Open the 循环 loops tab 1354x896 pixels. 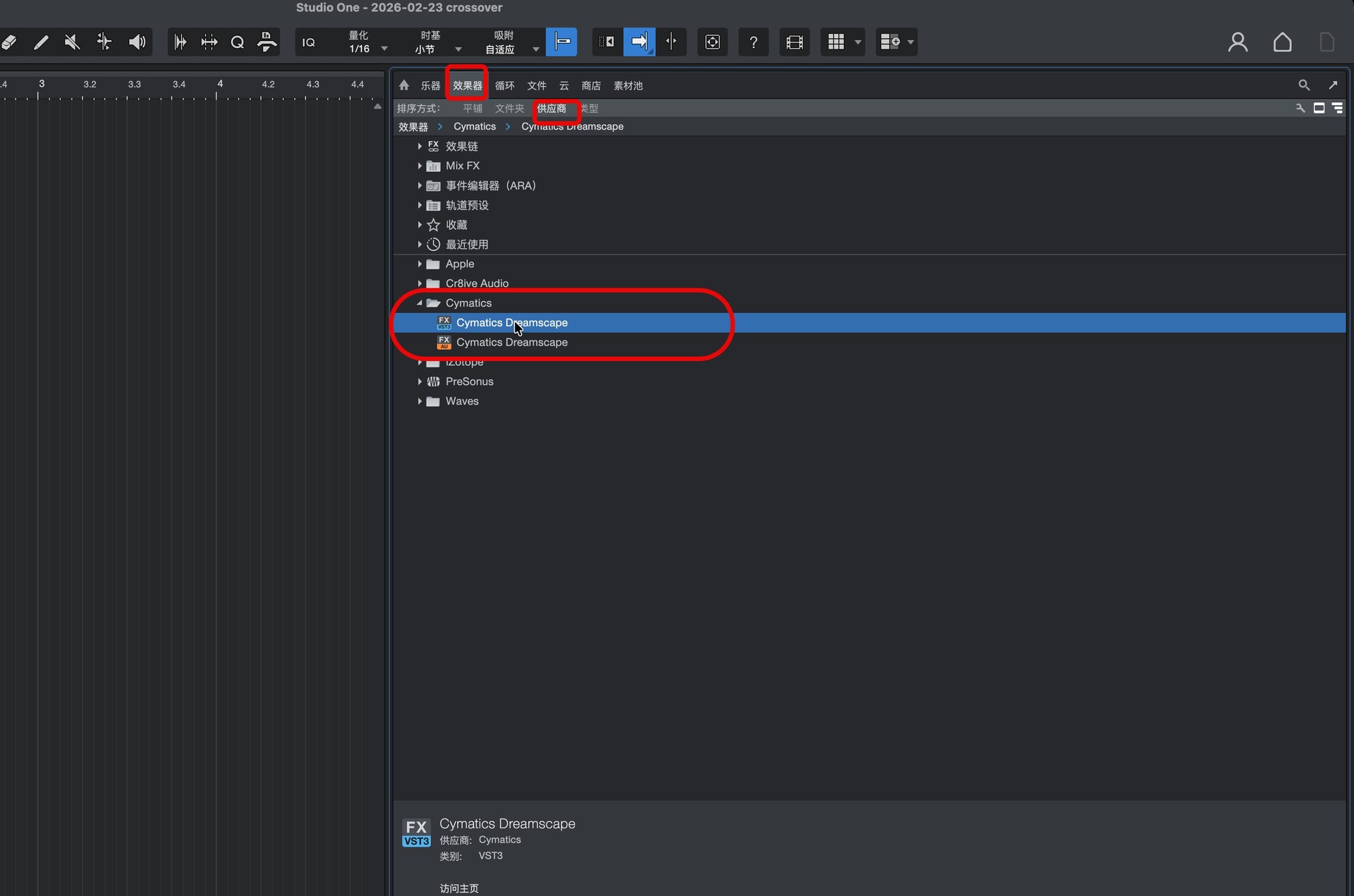click(x=505, y=86)
